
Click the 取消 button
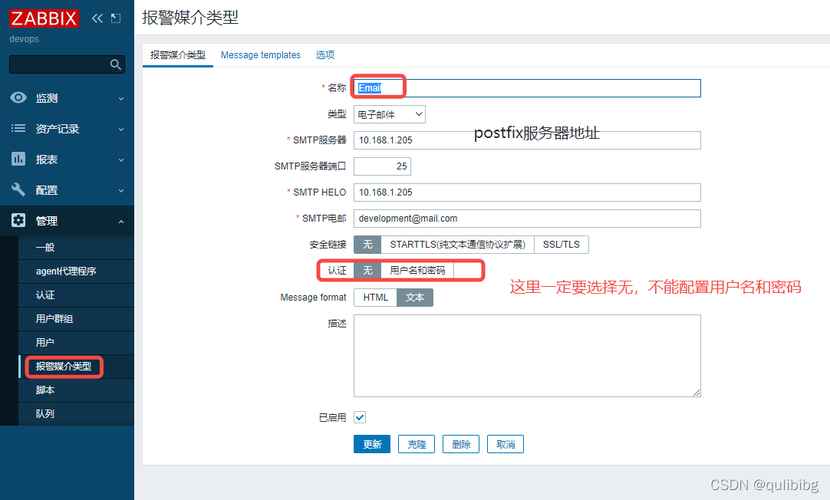pos(506,444)
